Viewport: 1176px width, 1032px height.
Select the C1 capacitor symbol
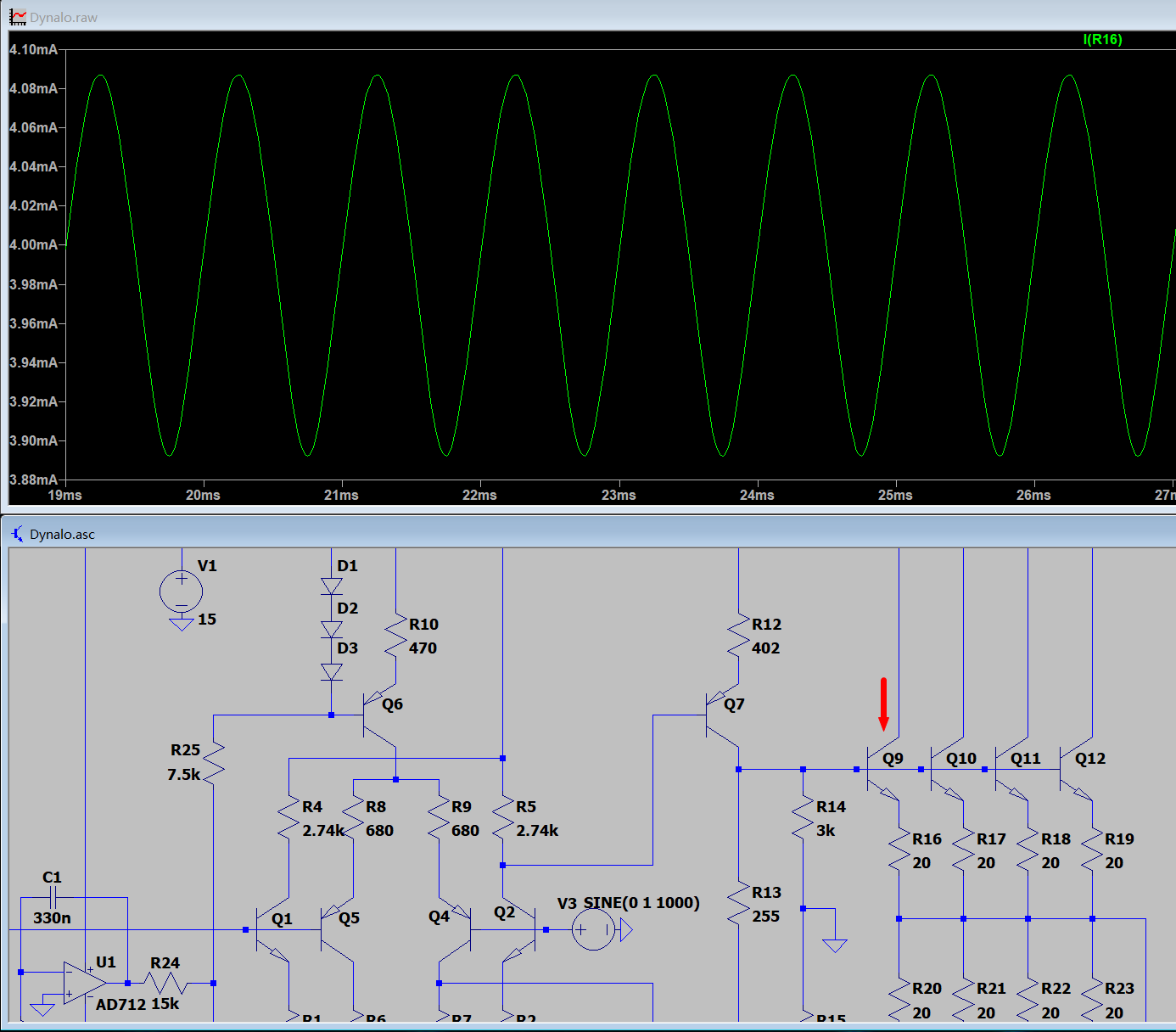point(53,897)
